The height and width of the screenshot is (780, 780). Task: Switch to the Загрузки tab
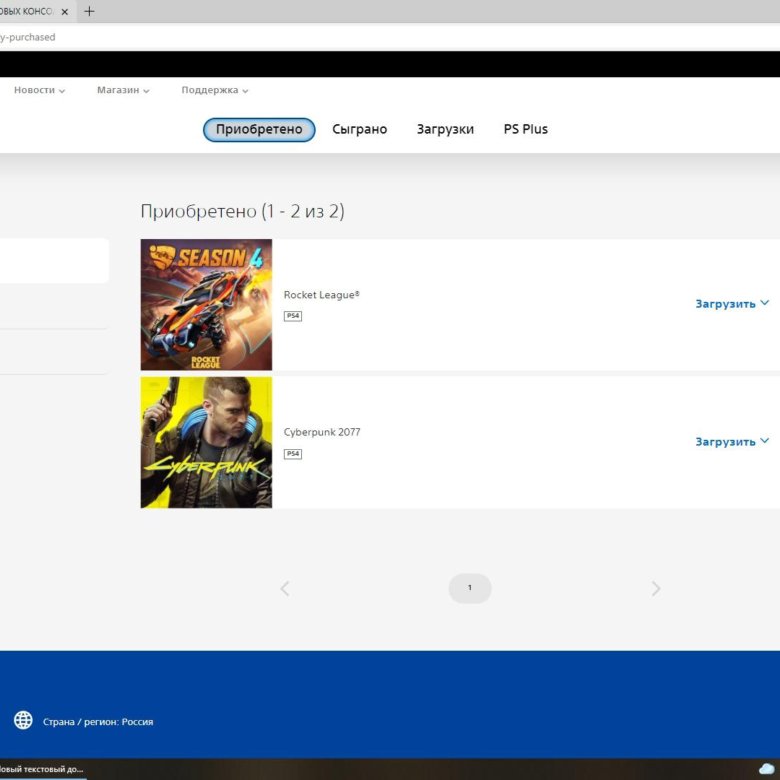coord(445,129)
